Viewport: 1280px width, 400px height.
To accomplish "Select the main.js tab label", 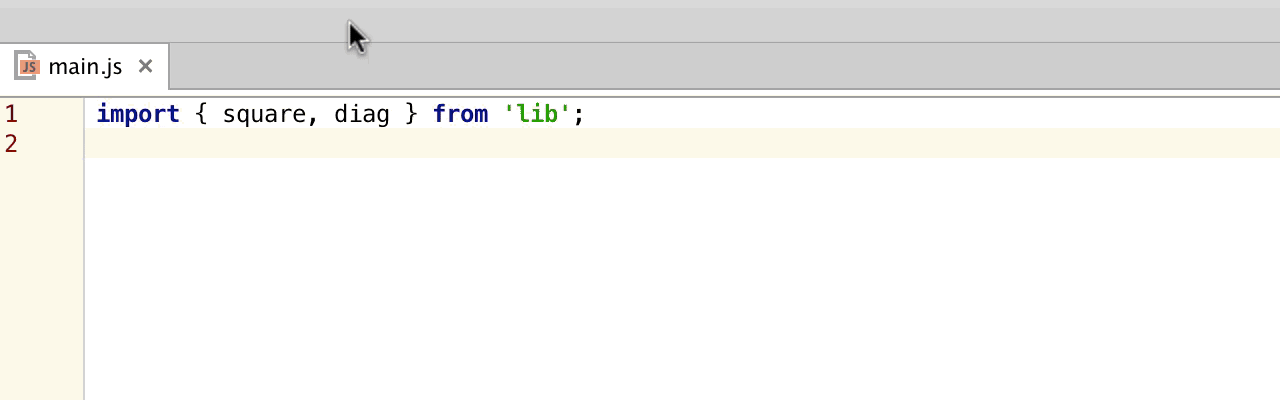I will 85,67.
